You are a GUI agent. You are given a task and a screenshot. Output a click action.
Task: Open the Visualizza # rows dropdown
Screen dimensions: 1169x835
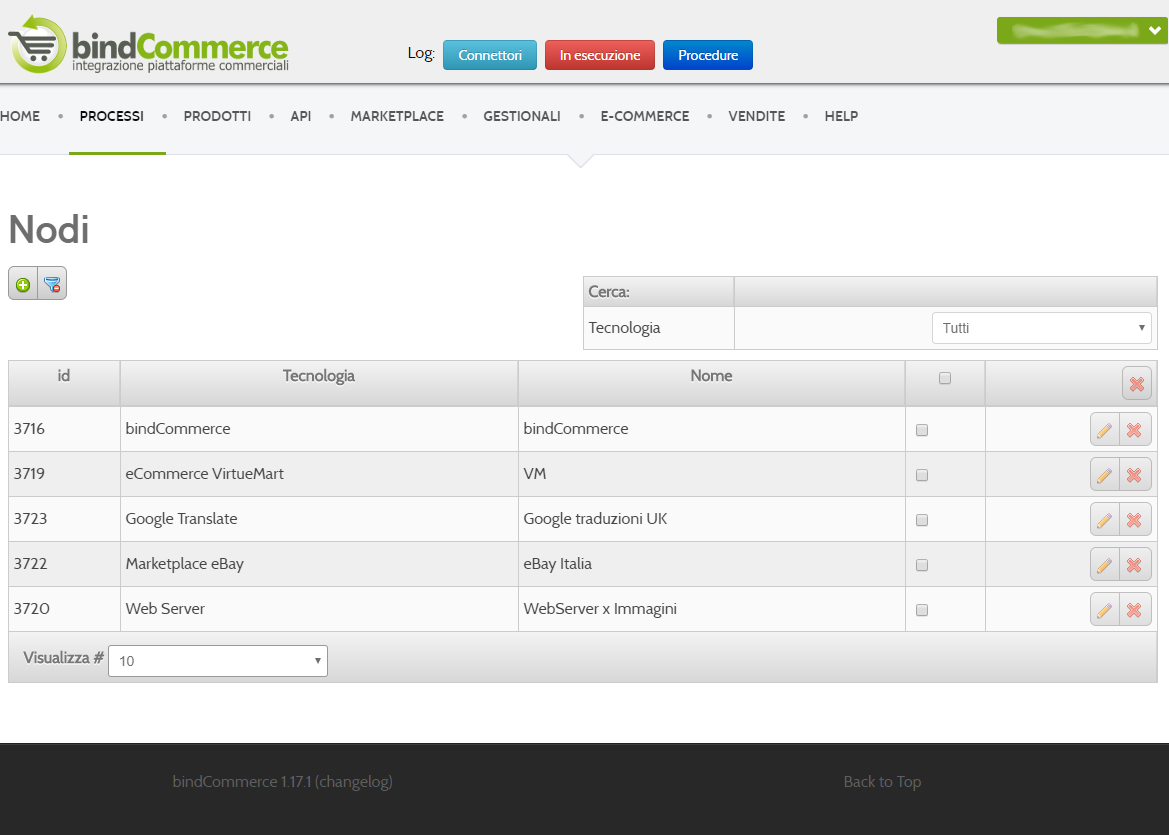point(218,661)
